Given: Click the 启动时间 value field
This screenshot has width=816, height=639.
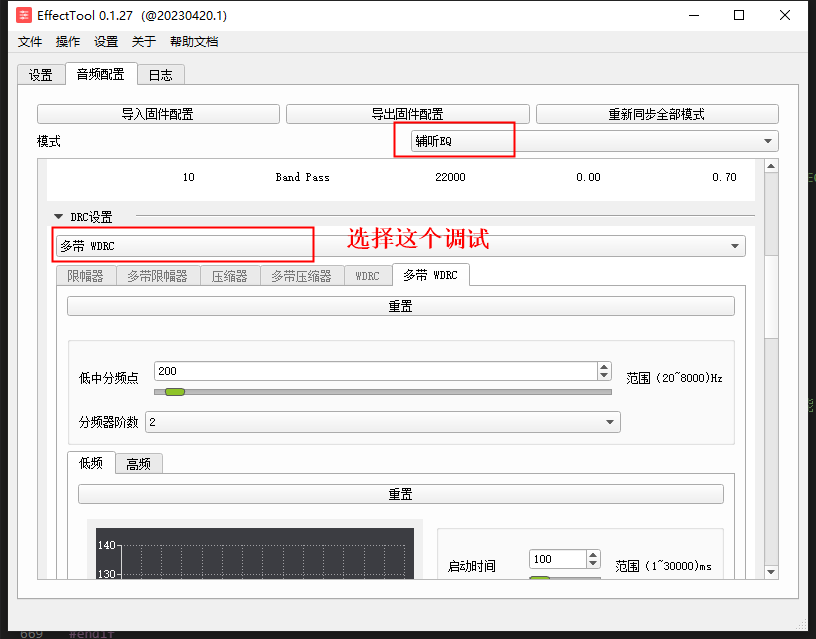Looking at the screenshot, I should pyautogui.click(x=557, y=559).
